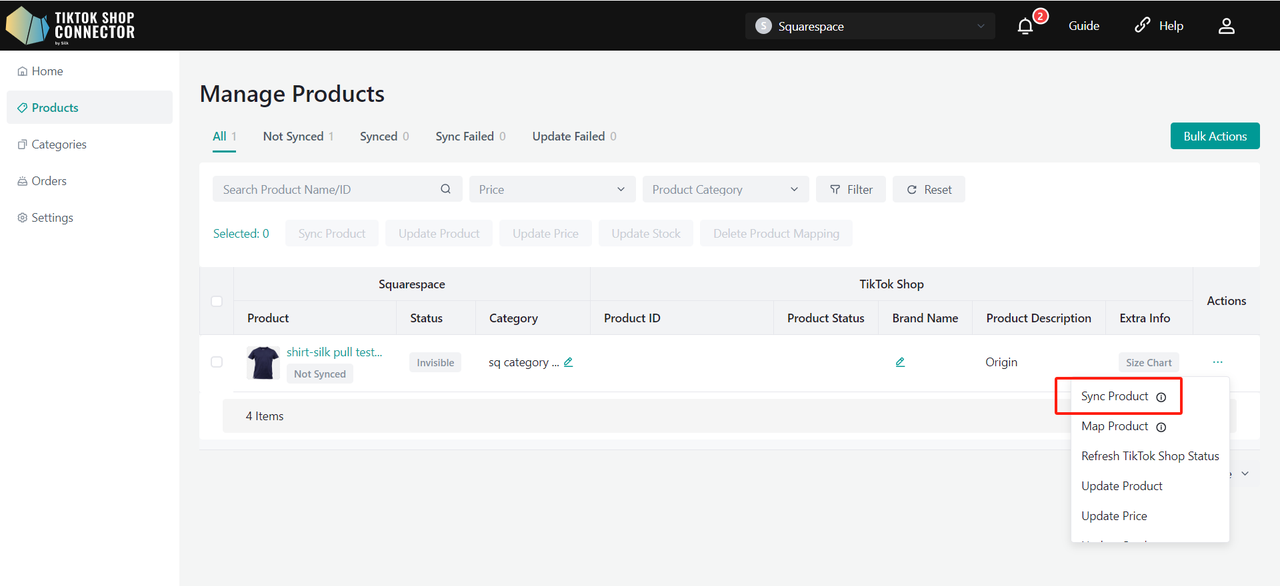Open the shirt-silk pull test product link
The width and height of the screenshot is (1280, 586).
tap(334, 352)
